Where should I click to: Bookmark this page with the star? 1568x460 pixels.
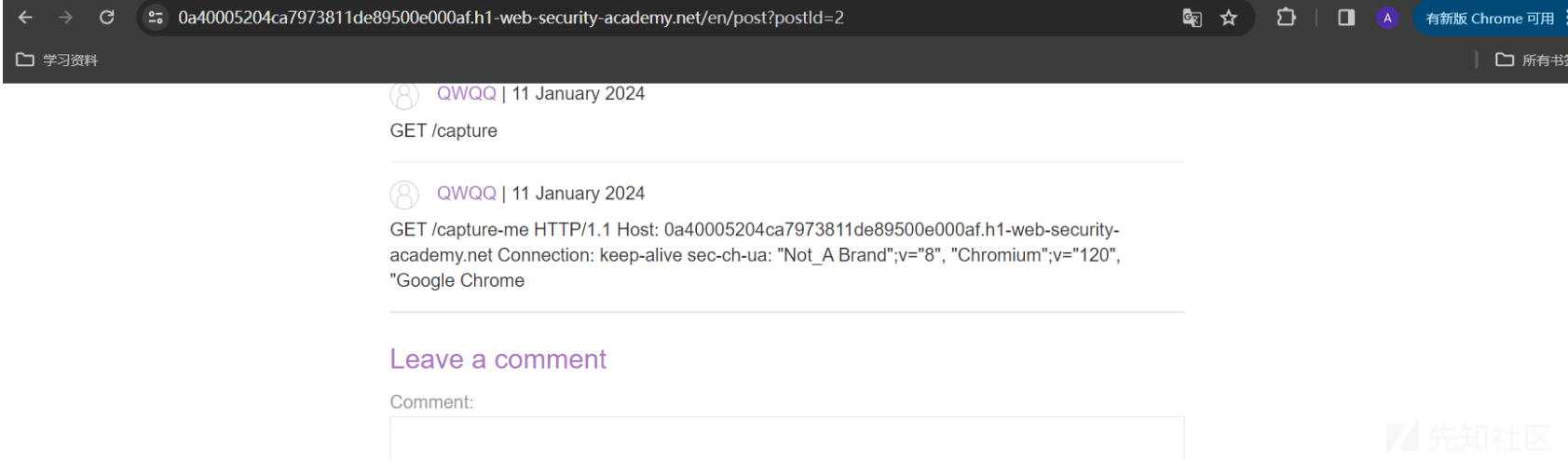pyautogui.click(x=1229, y=18)
